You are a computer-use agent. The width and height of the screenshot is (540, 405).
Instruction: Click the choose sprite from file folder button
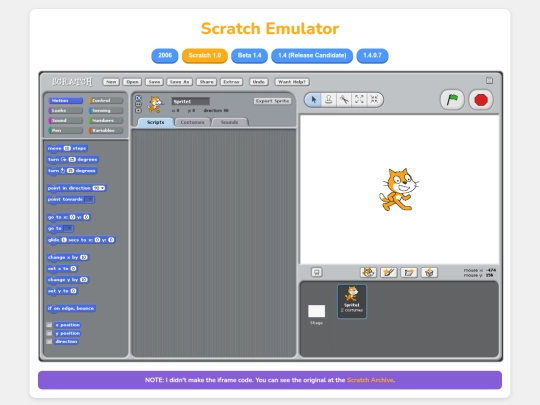pyautogui.click(x=409, y=272)
